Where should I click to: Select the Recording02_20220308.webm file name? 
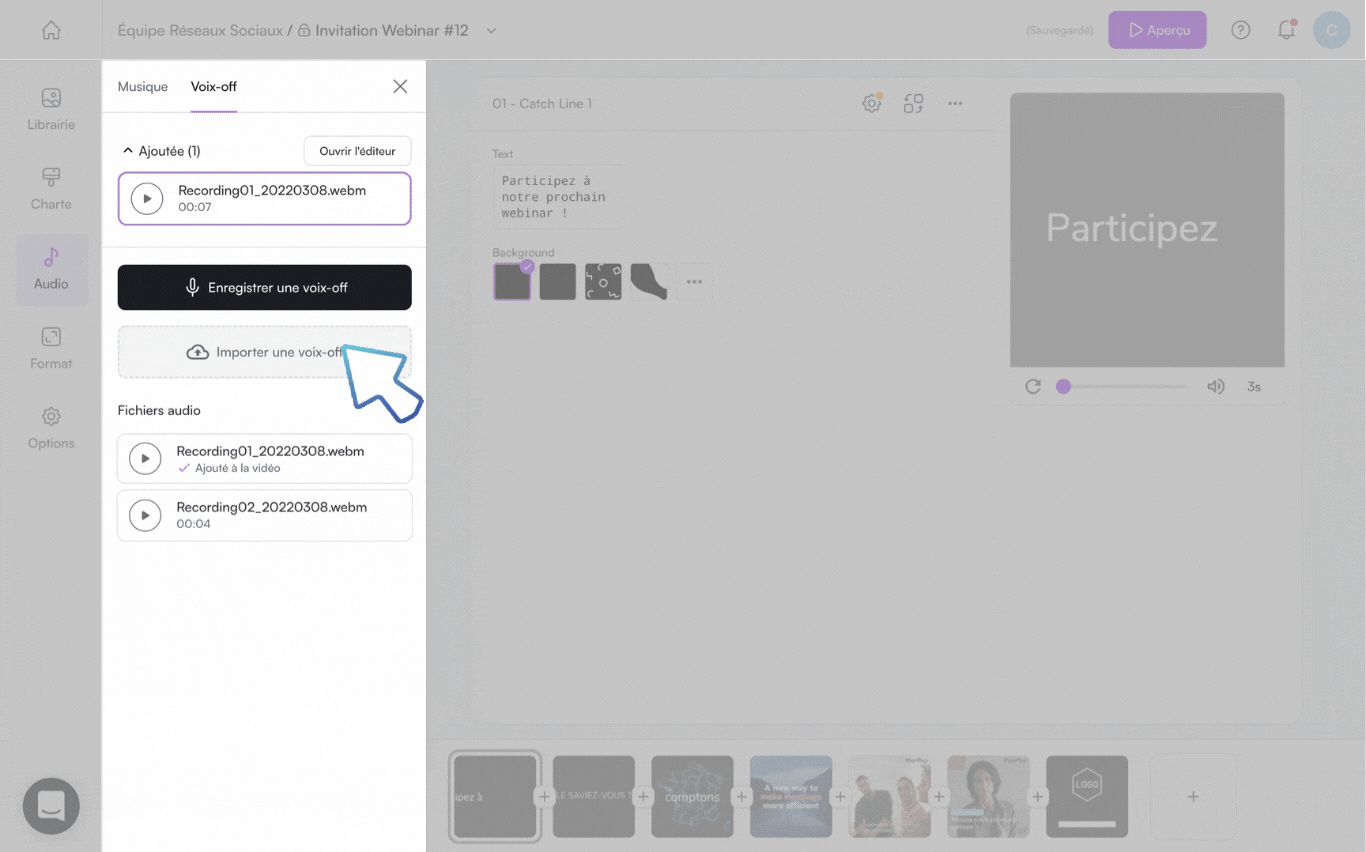[x=272, y=507]
